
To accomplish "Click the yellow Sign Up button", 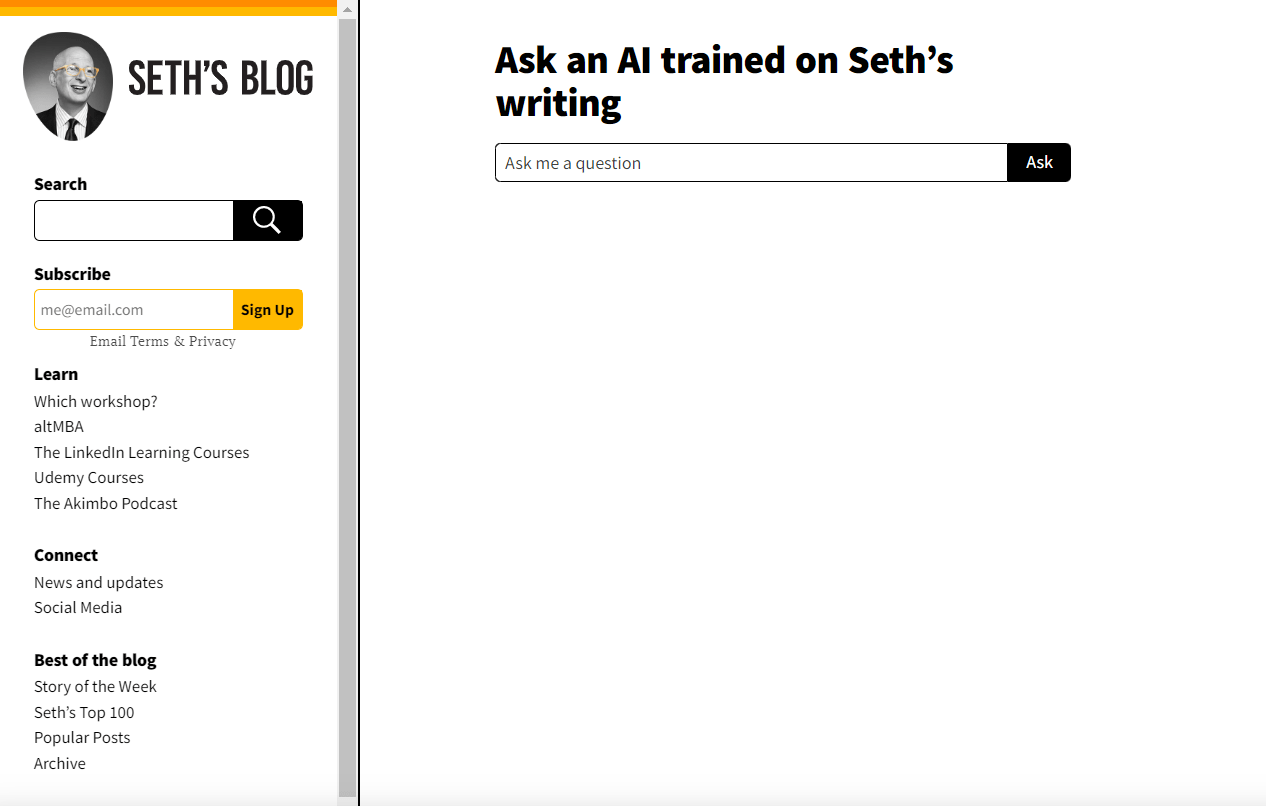I will (x=268, y=309).
